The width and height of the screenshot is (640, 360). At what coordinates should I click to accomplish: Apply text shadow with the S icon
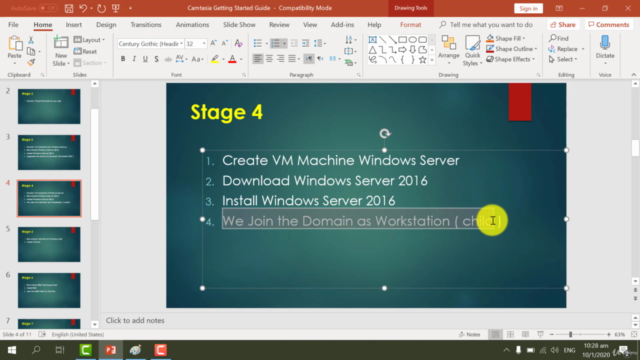point(156,59)
